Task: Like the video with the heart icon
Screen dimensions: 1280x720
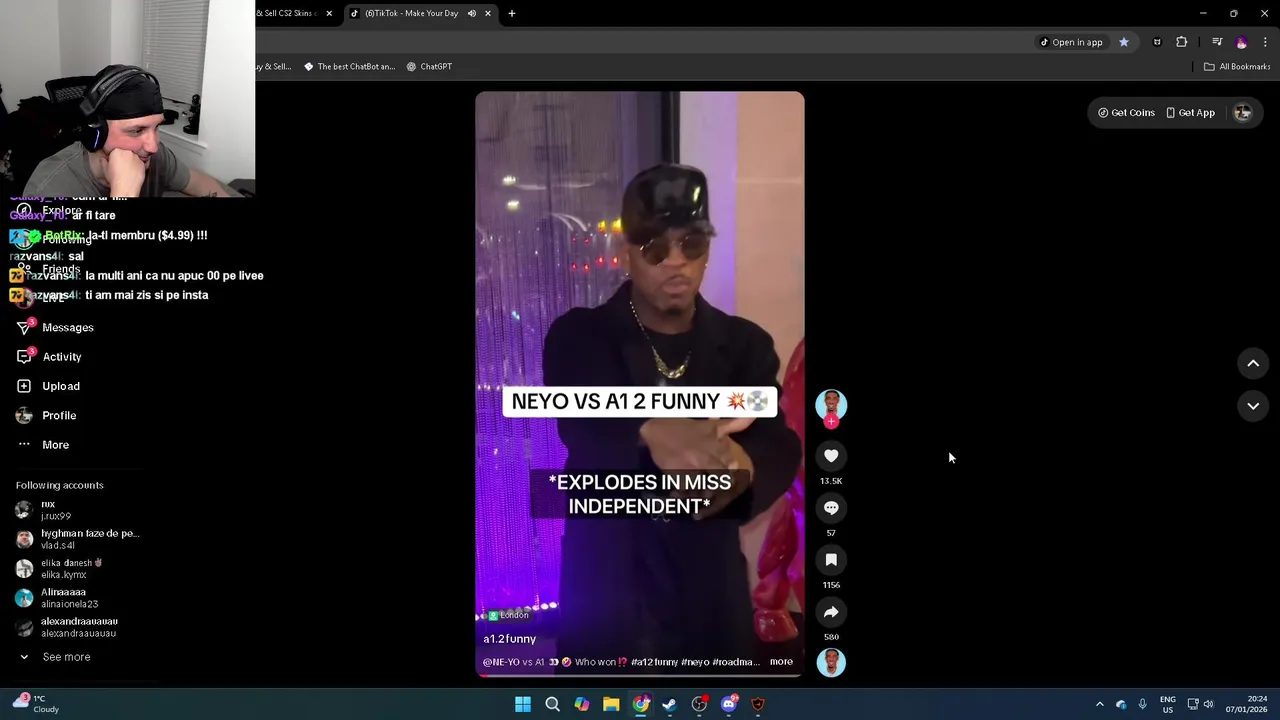Action: [x=831, y=456]
